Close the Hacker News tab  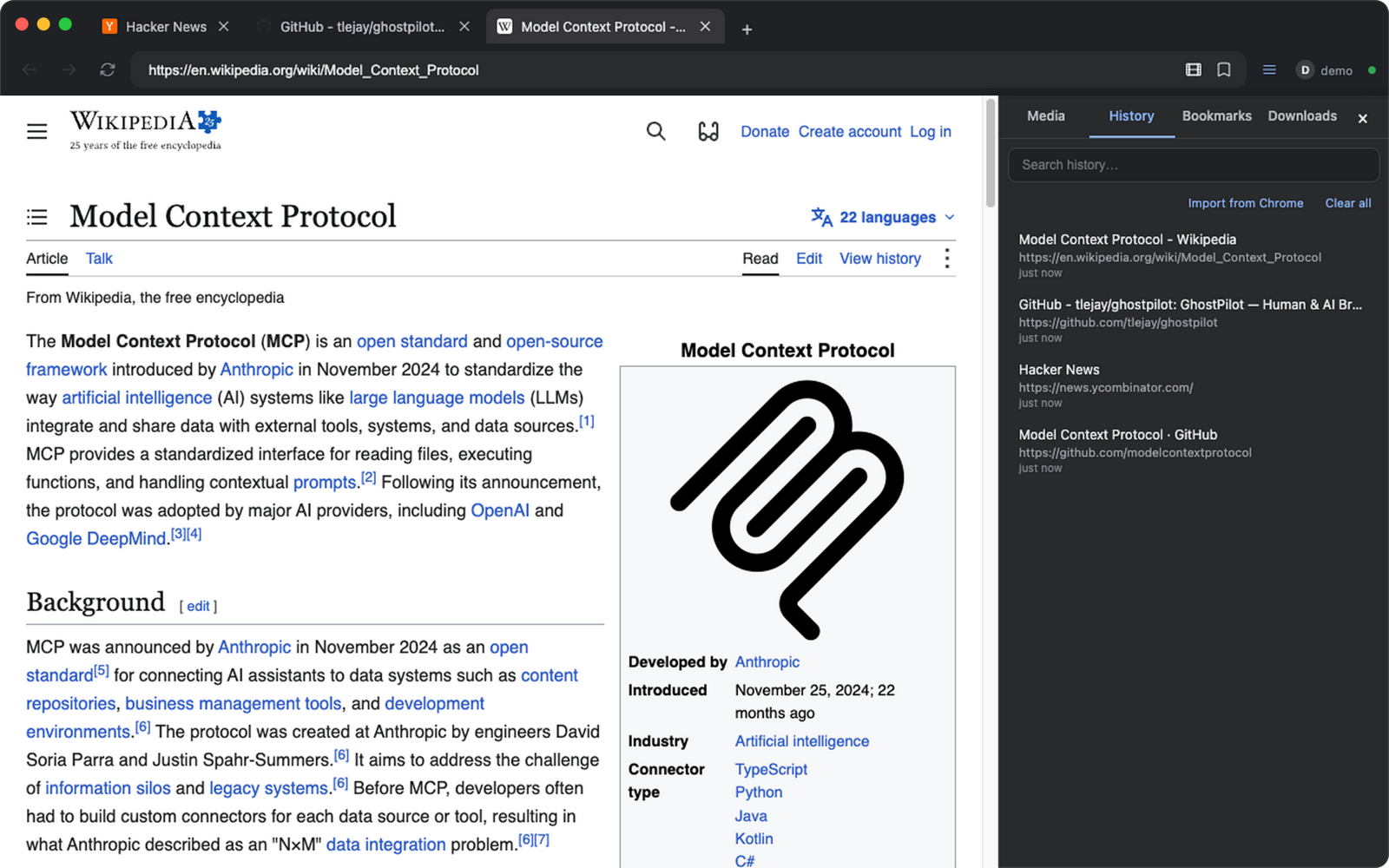[223, 27]
